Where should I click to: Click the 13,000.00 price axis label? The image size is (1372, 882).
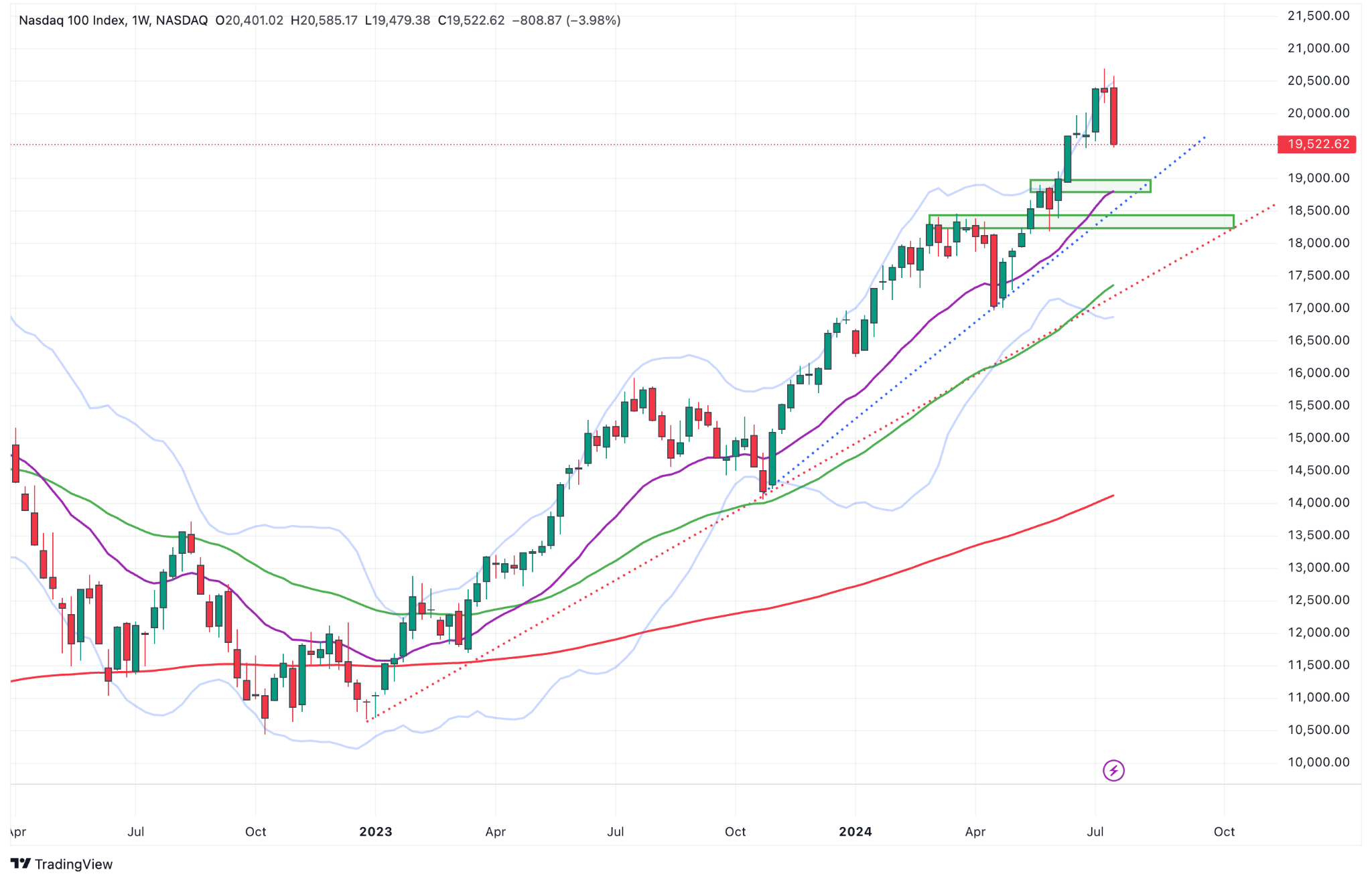(1318, 568)
